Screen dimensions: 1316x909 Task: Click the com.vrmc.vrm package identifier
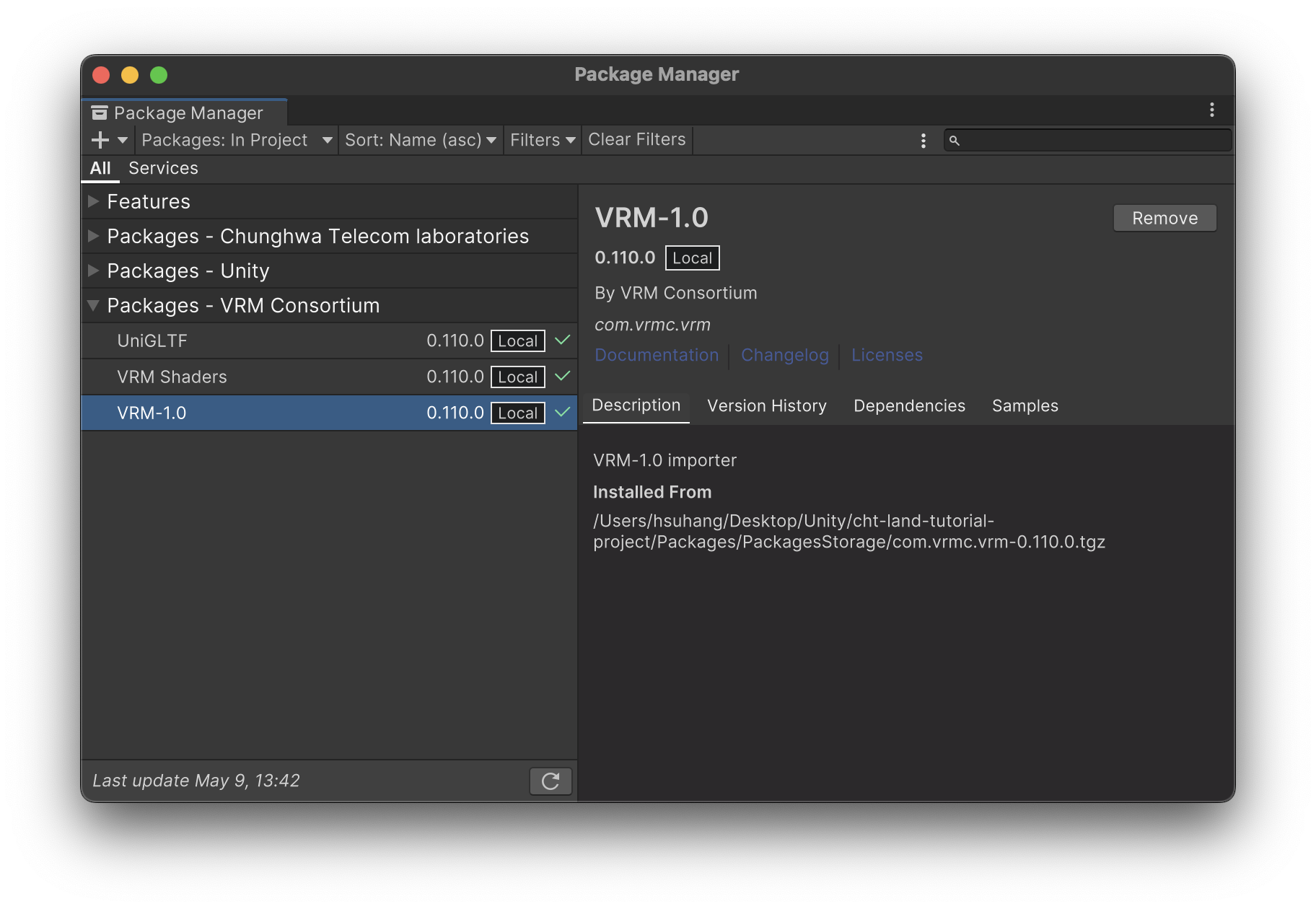[x=652, y=325]
